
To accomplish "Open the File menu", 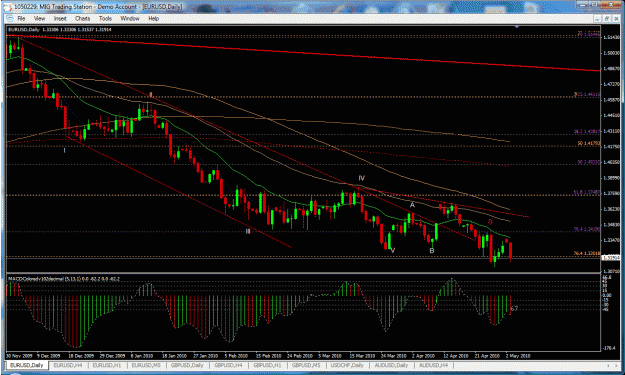I will pos(21,18).
